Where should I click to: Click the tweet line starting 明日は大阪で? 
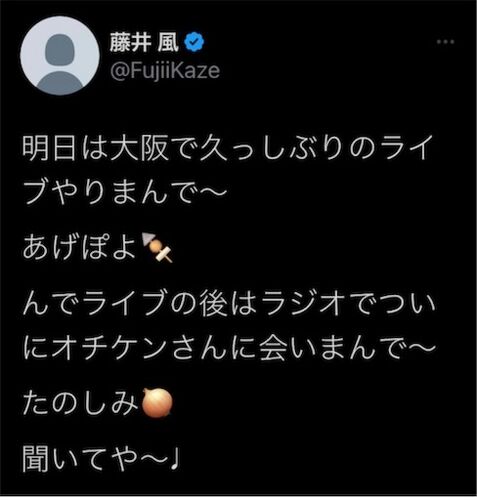coord(228,147)
